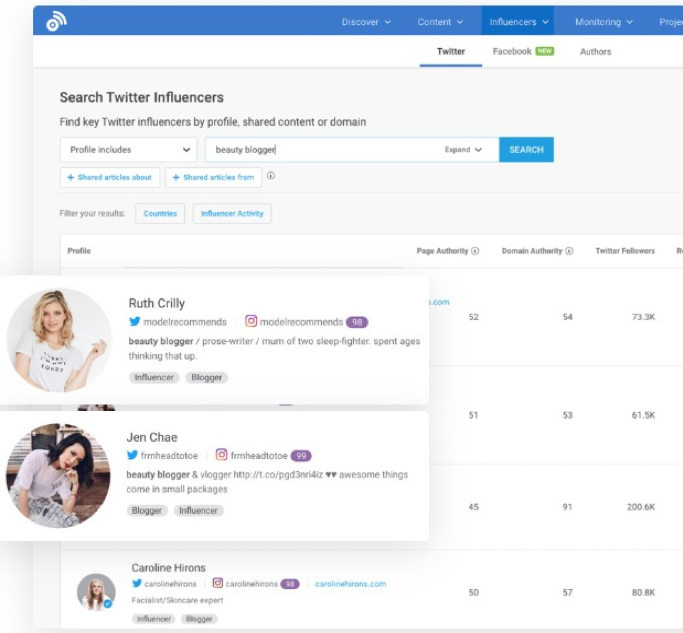Expand the search options
683x633 pixels.
point(463,149)
